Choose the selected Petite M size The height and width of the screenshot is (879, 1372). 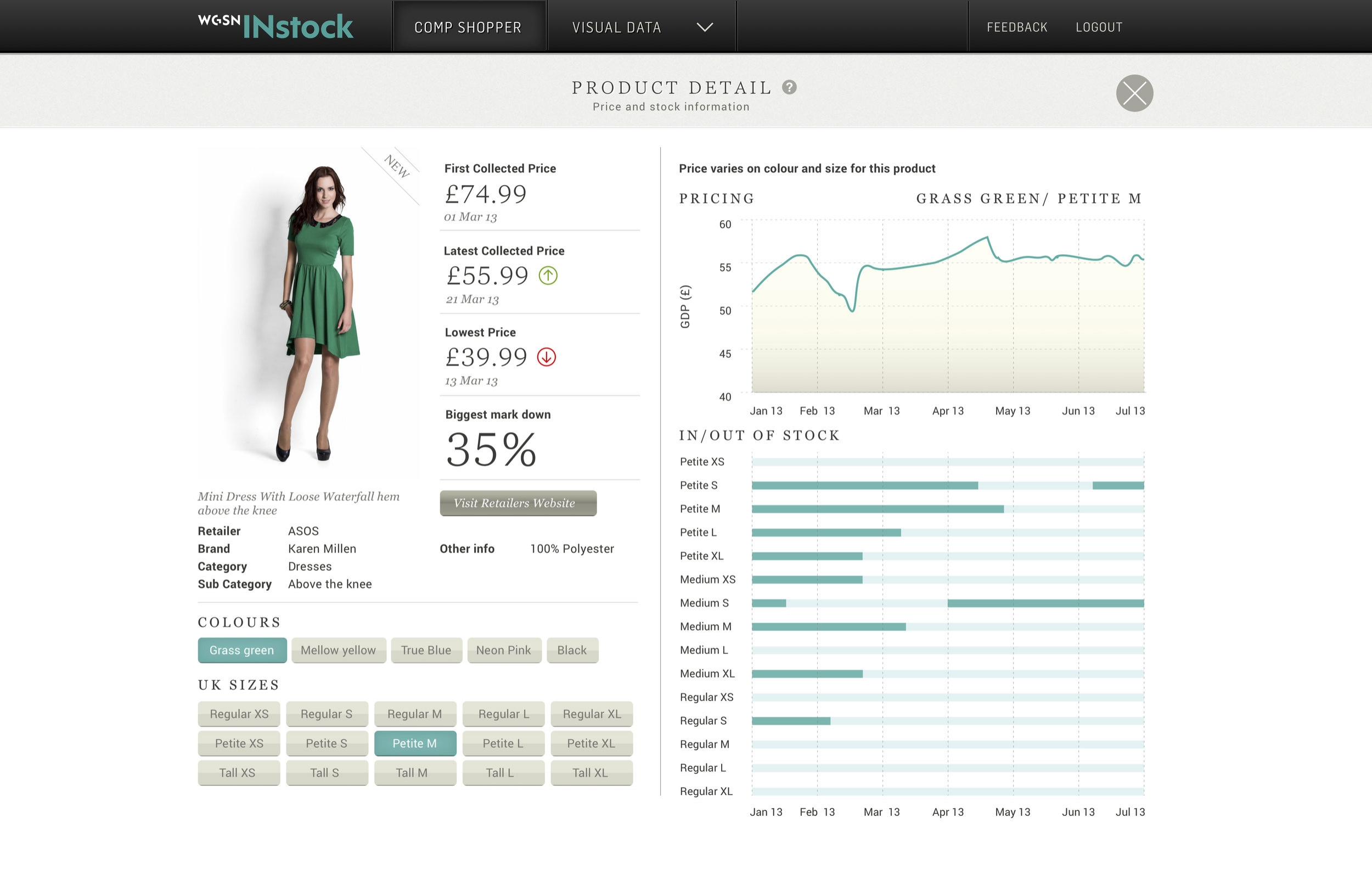click(x=415, y=743)
